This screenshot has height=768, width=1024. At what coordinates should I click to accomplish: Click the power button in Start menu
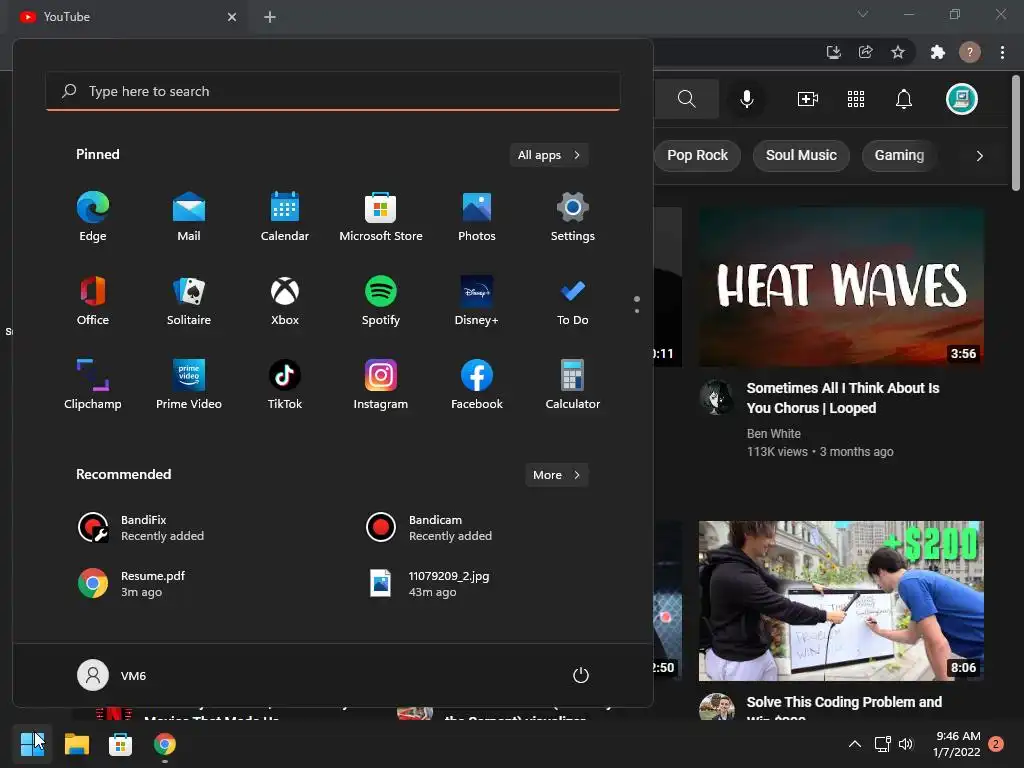tap(581, 675)
